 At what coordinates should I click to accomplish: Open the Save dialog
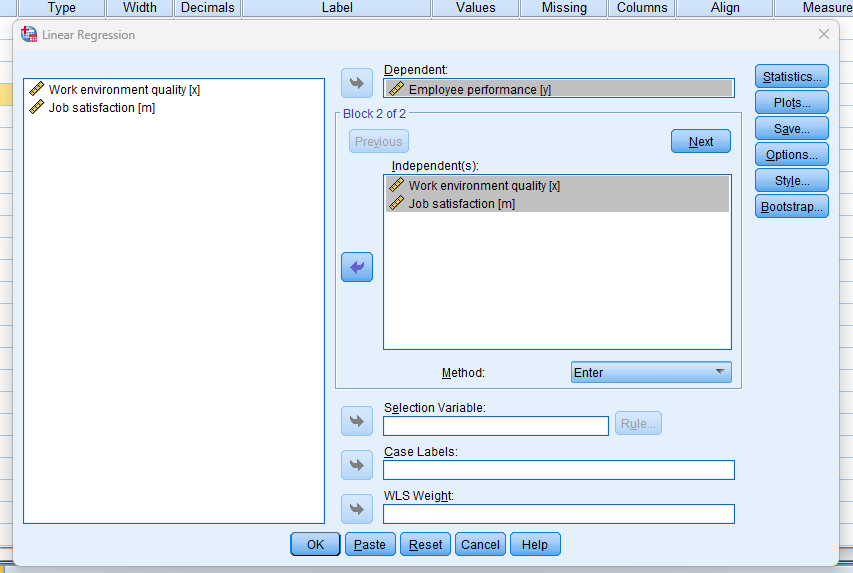pyautogui.click(x=792, y=129)
